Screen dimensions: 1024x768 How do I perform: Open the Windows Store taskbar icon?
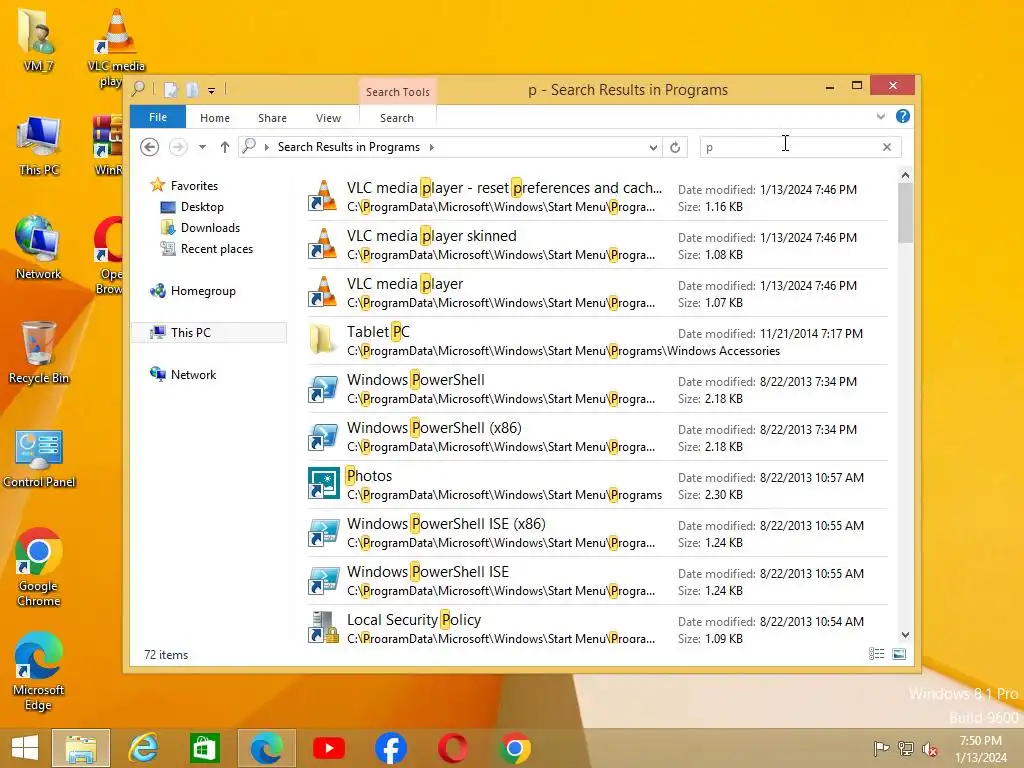[x=204, y=748]
